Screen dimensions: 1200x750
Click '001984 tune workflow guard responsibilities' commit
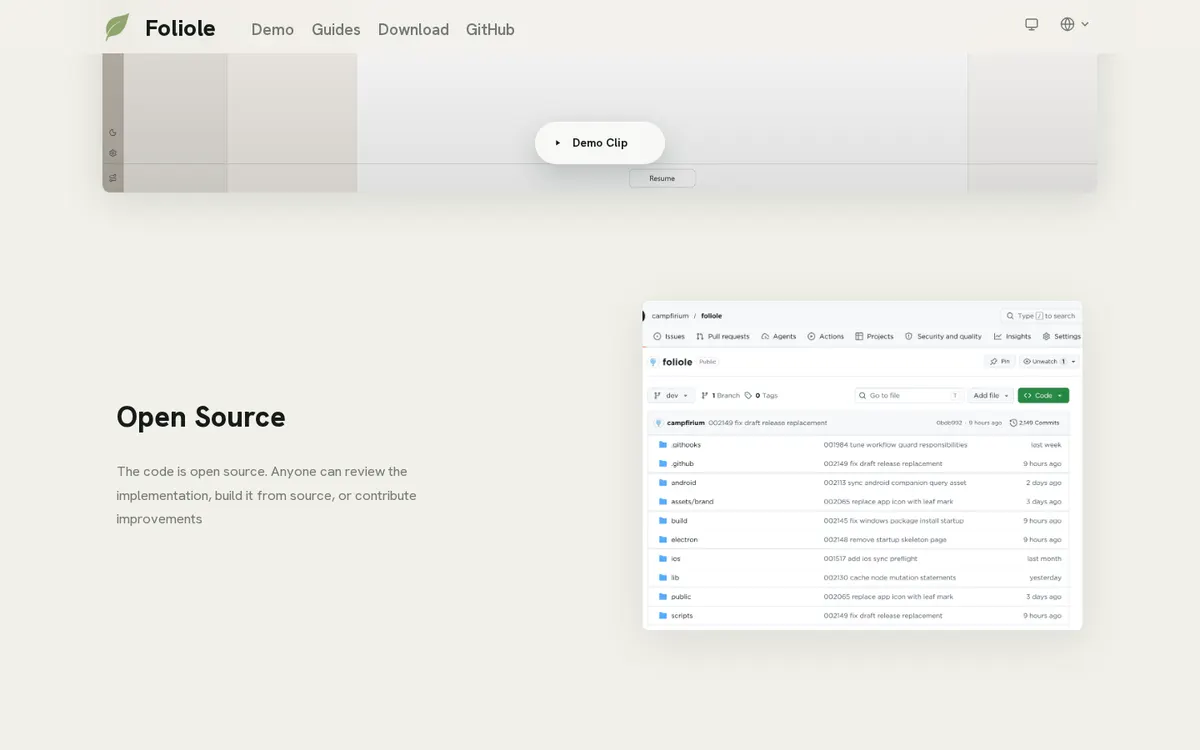[x=896, y=445]
